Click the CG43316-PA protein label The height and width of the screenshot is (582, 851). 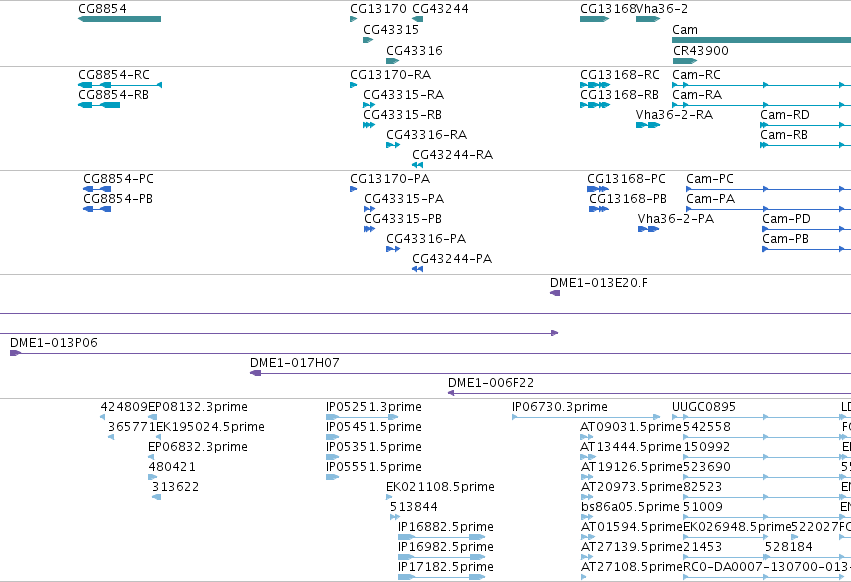point(426,238)
